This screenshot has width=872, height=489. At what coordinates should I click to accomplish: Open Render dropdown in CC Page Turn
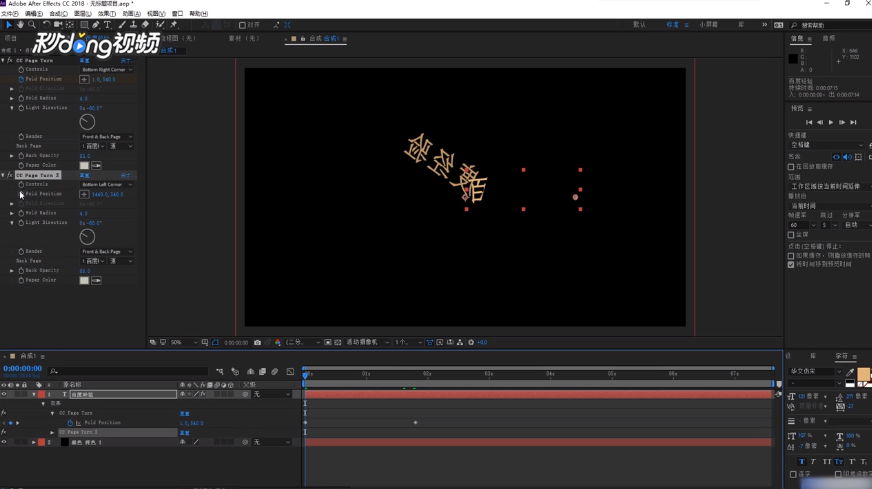pyautogui.click(x=107, y=137)
